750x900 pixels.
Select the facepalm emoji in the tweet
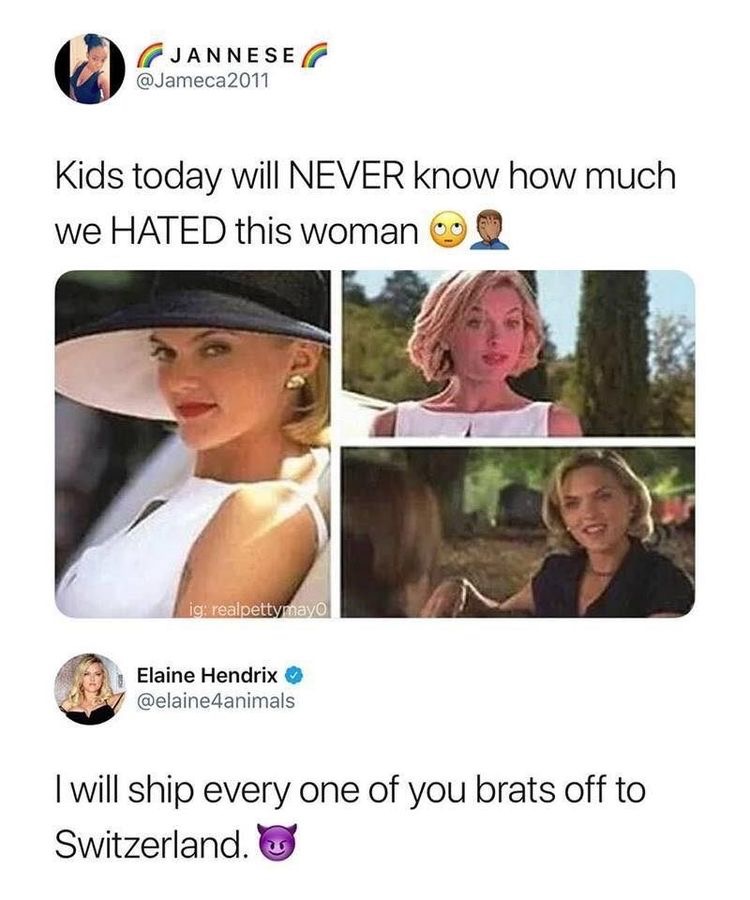point(489,230)
